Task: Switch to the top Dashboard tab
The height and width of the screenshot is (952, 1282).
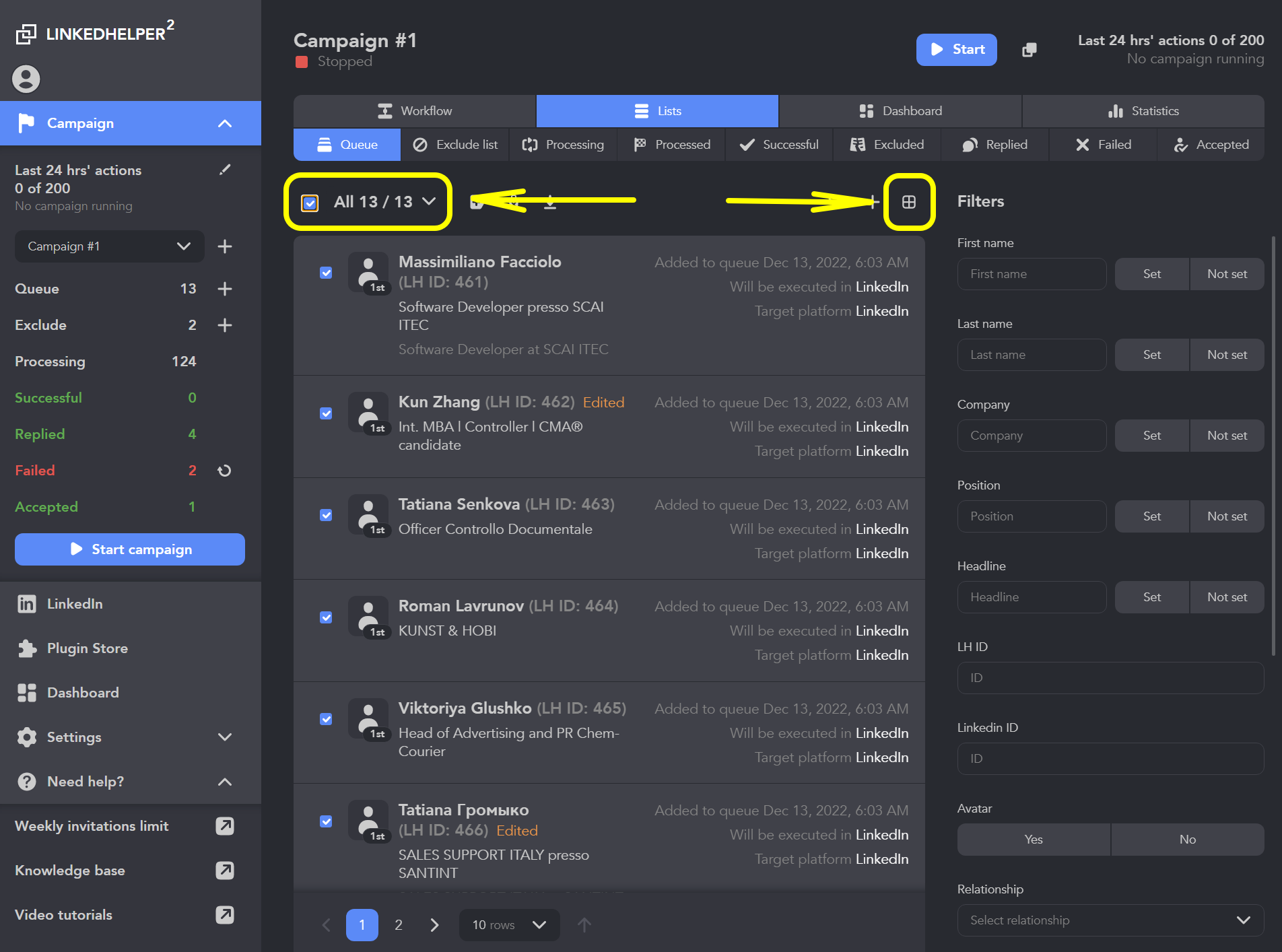Action: tap(900, 111)
